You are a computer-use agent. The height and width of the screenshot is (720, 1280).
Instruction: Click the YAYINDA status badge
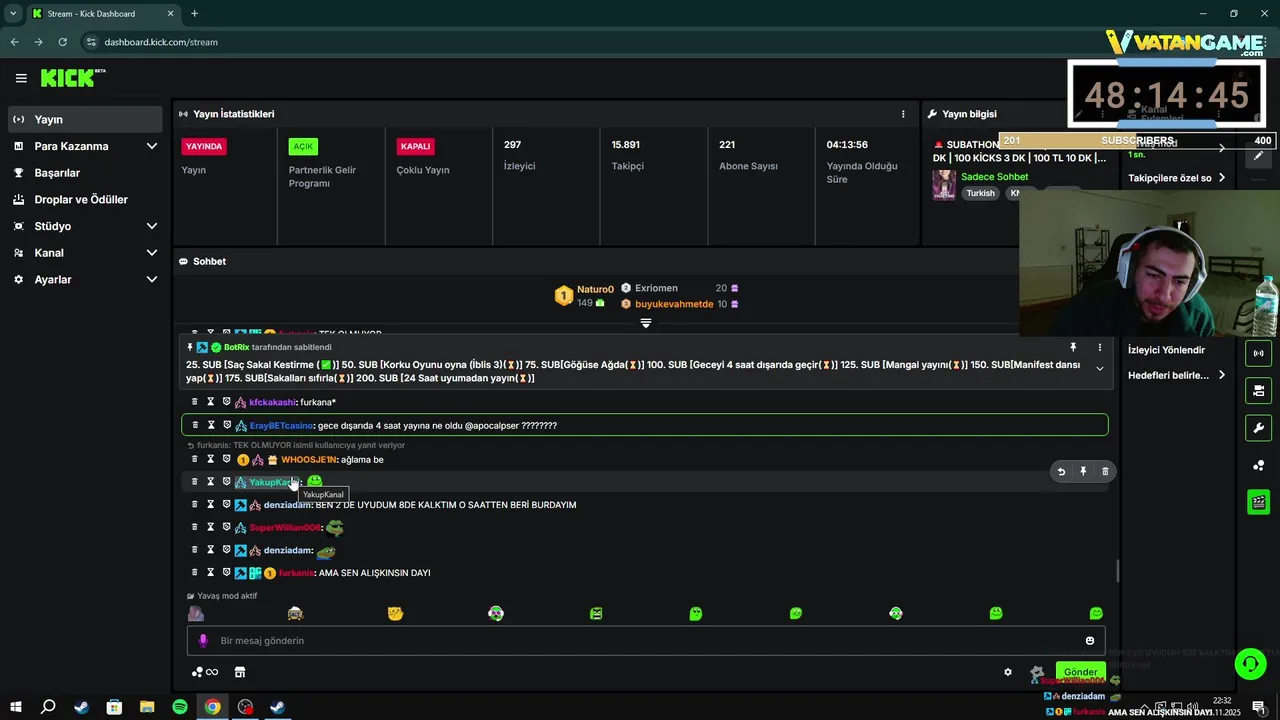coord(204,146)
